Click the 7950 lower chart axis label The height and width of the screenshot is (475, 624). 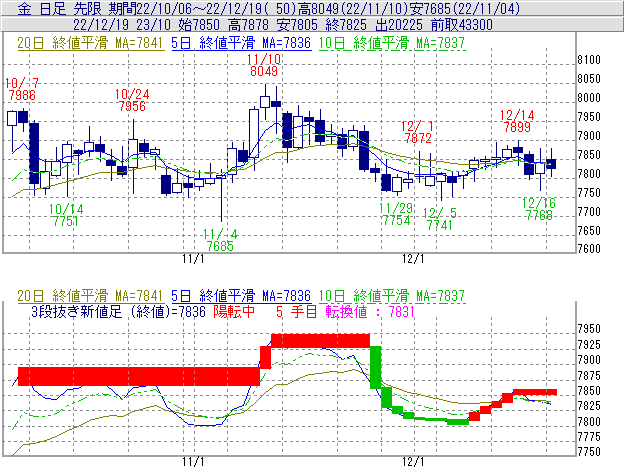click(x=589, y=329)
